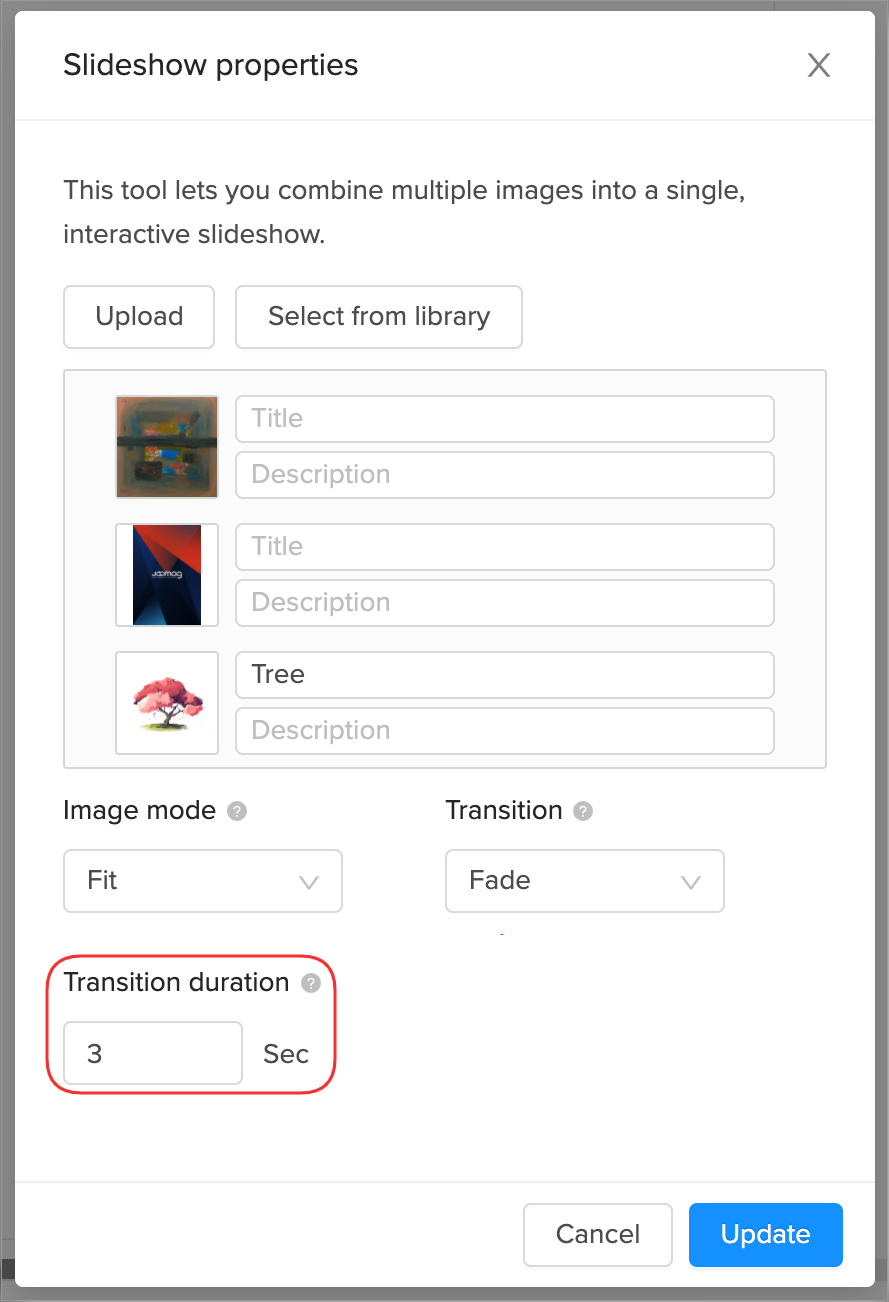
Task: Focus the second image's Title field
Action: pos(504,546)
